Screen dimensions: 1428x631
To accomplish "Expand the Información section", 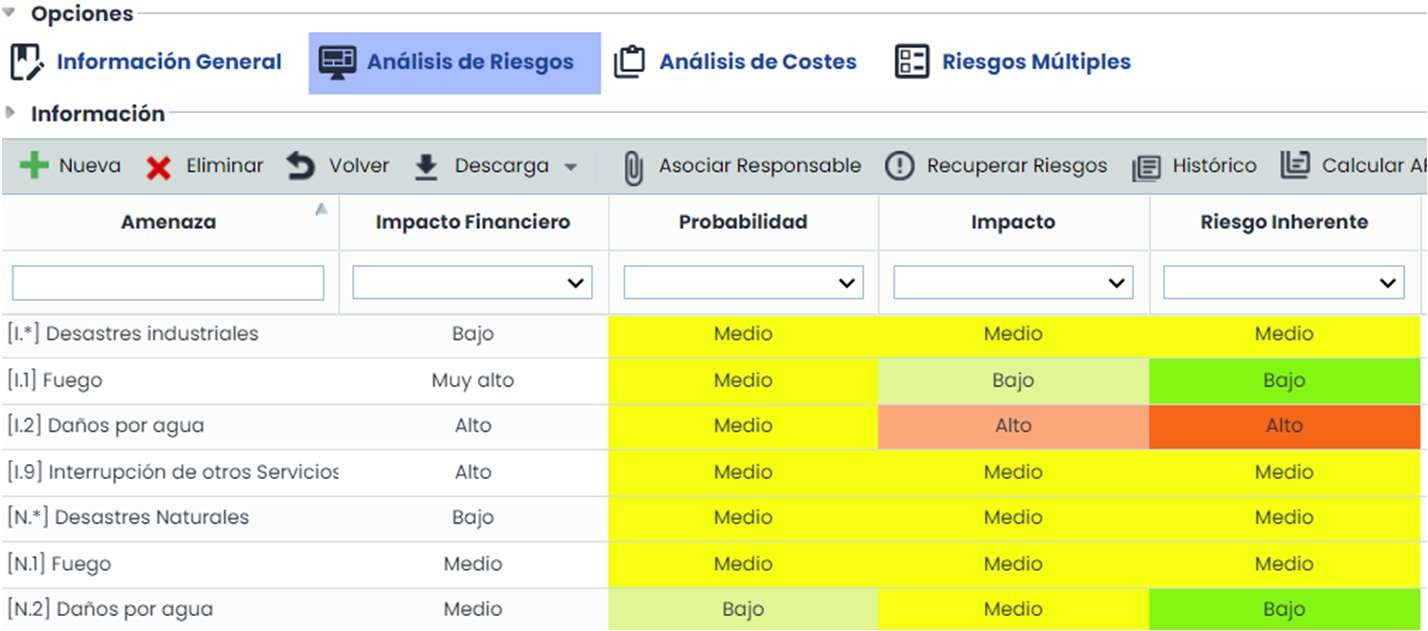I will pos(10,112).
